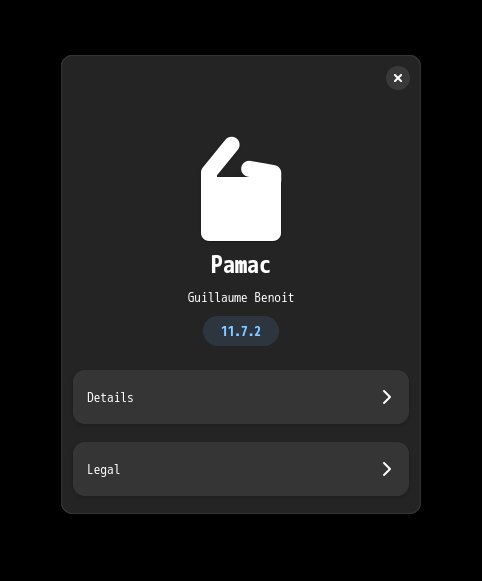Click the X icon in the dialog corner
The width and height of the screenshot is (482, 581).
pos(398,78)
